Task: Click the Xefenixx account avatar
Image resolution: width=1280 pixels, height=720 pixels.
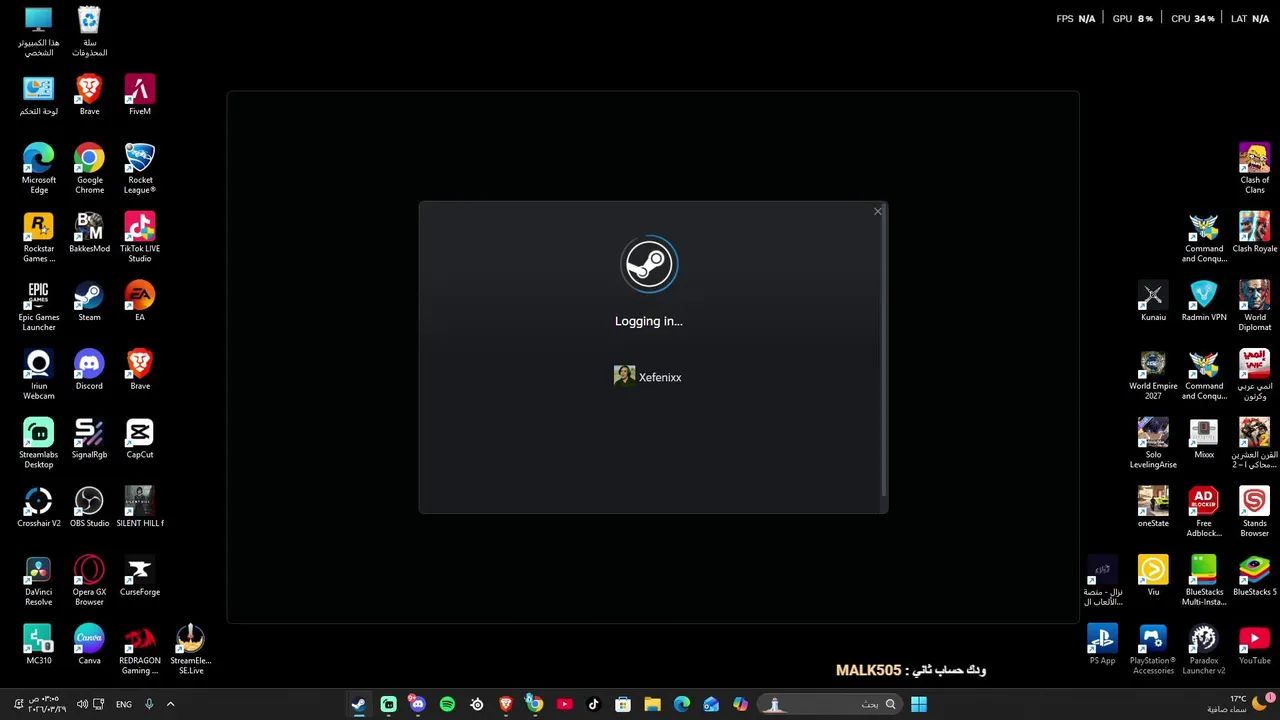Action: (x=624, y=376)
